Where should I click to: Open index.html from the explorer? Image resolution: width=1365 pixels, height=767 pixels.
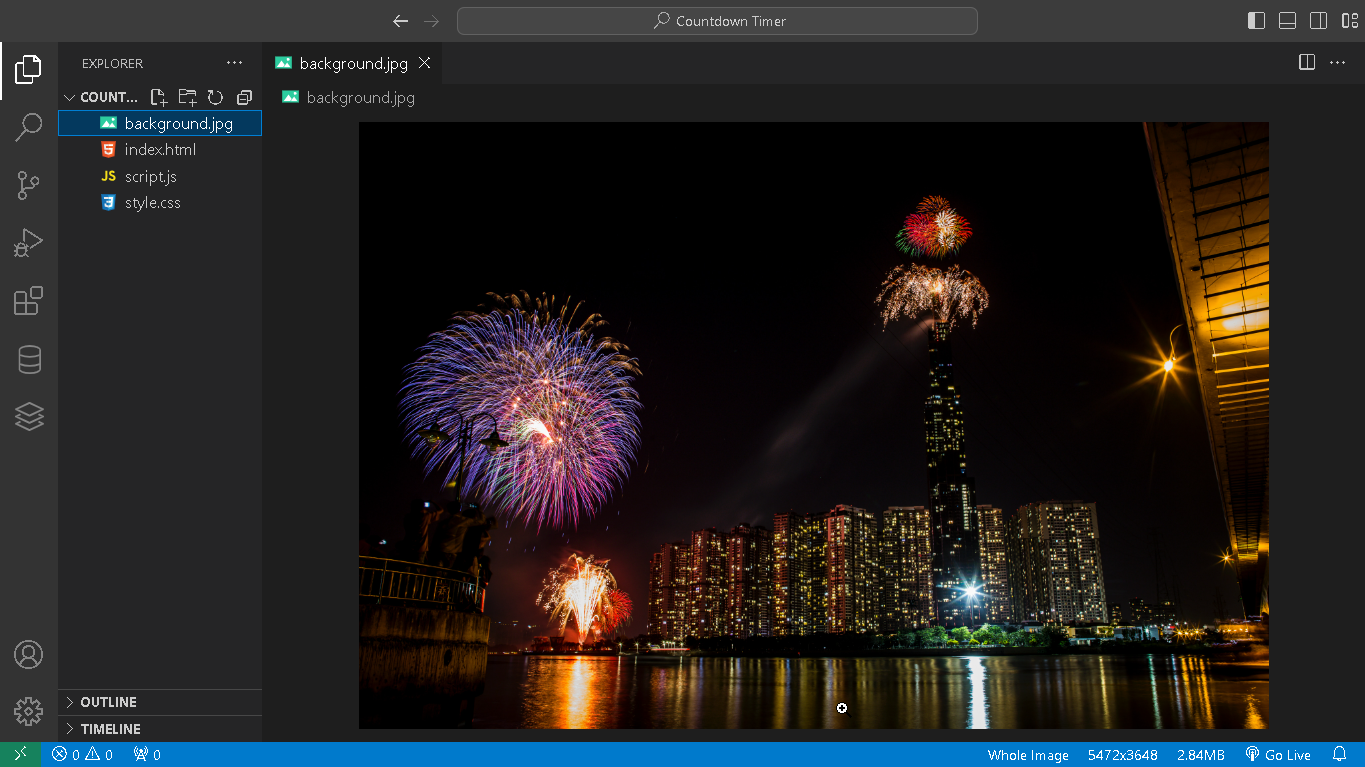coord(160,150)
